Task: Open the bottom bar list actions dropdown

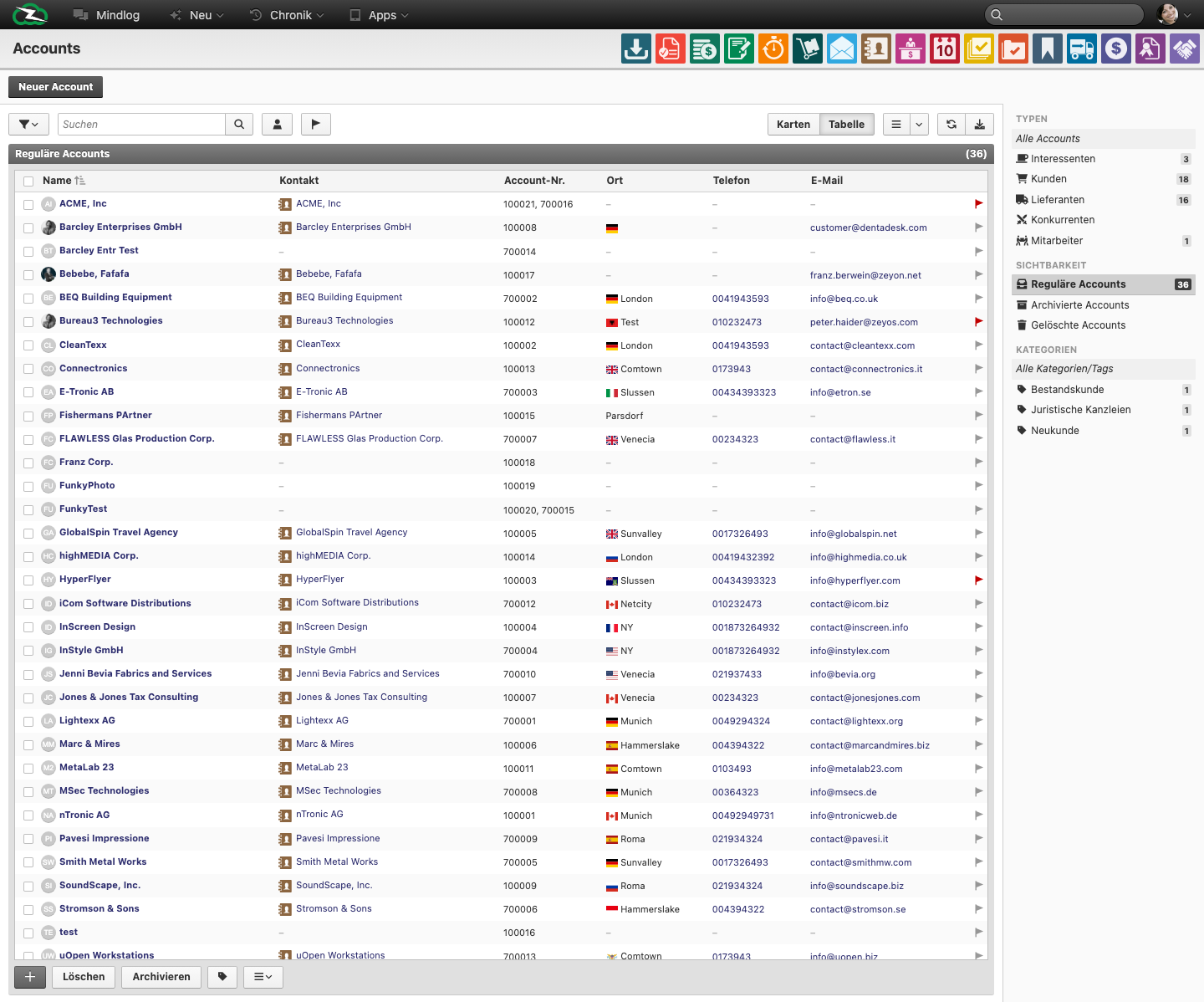Action: (263, 977)
